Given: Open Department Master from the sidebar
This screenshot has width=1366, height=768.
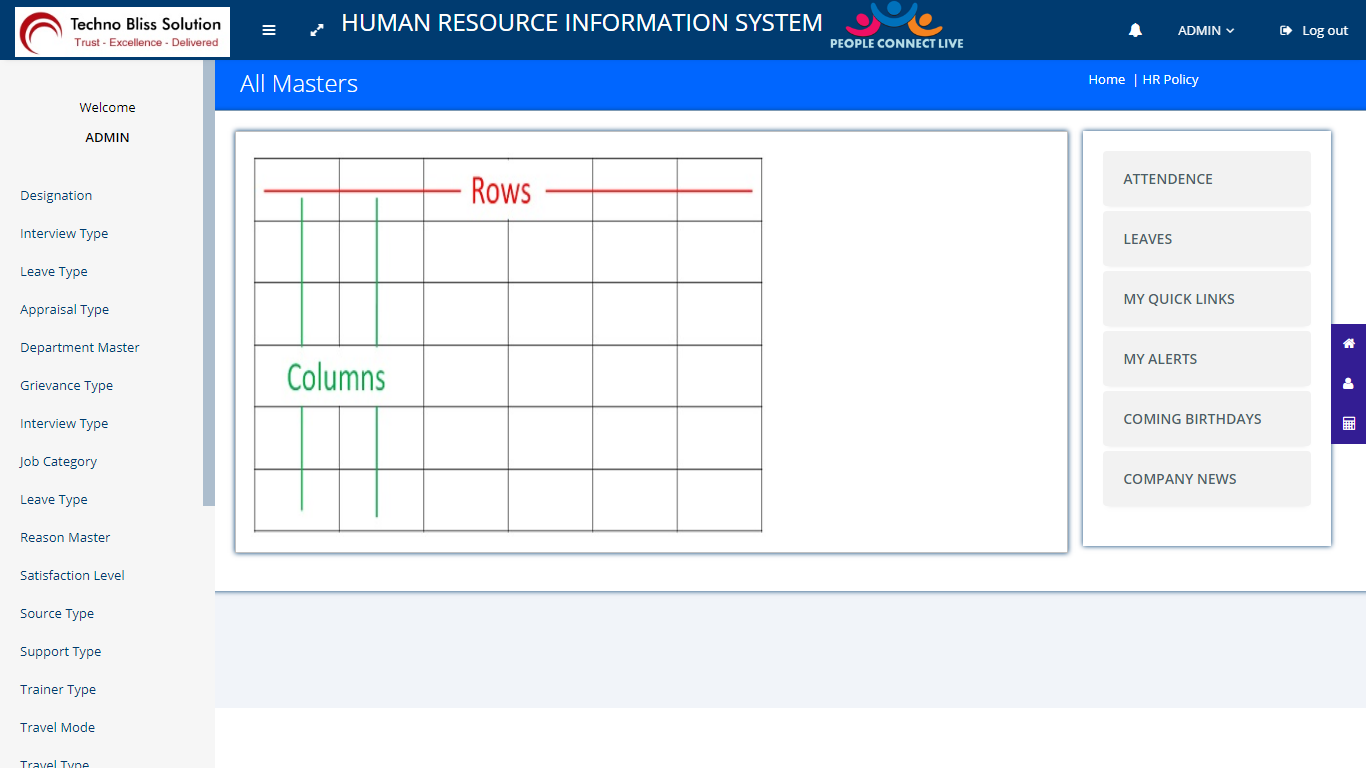Looking at the screenshot, I should pyautogui.click(x=80, y=348).
